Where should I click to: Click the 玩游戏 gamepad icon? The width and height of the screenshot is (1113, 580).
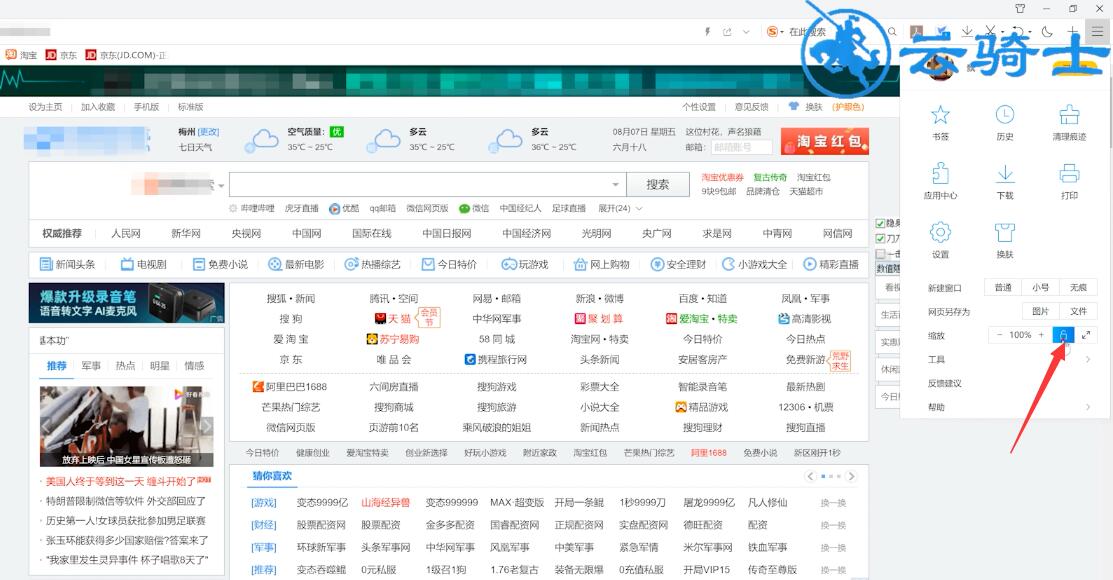[508, 264]
